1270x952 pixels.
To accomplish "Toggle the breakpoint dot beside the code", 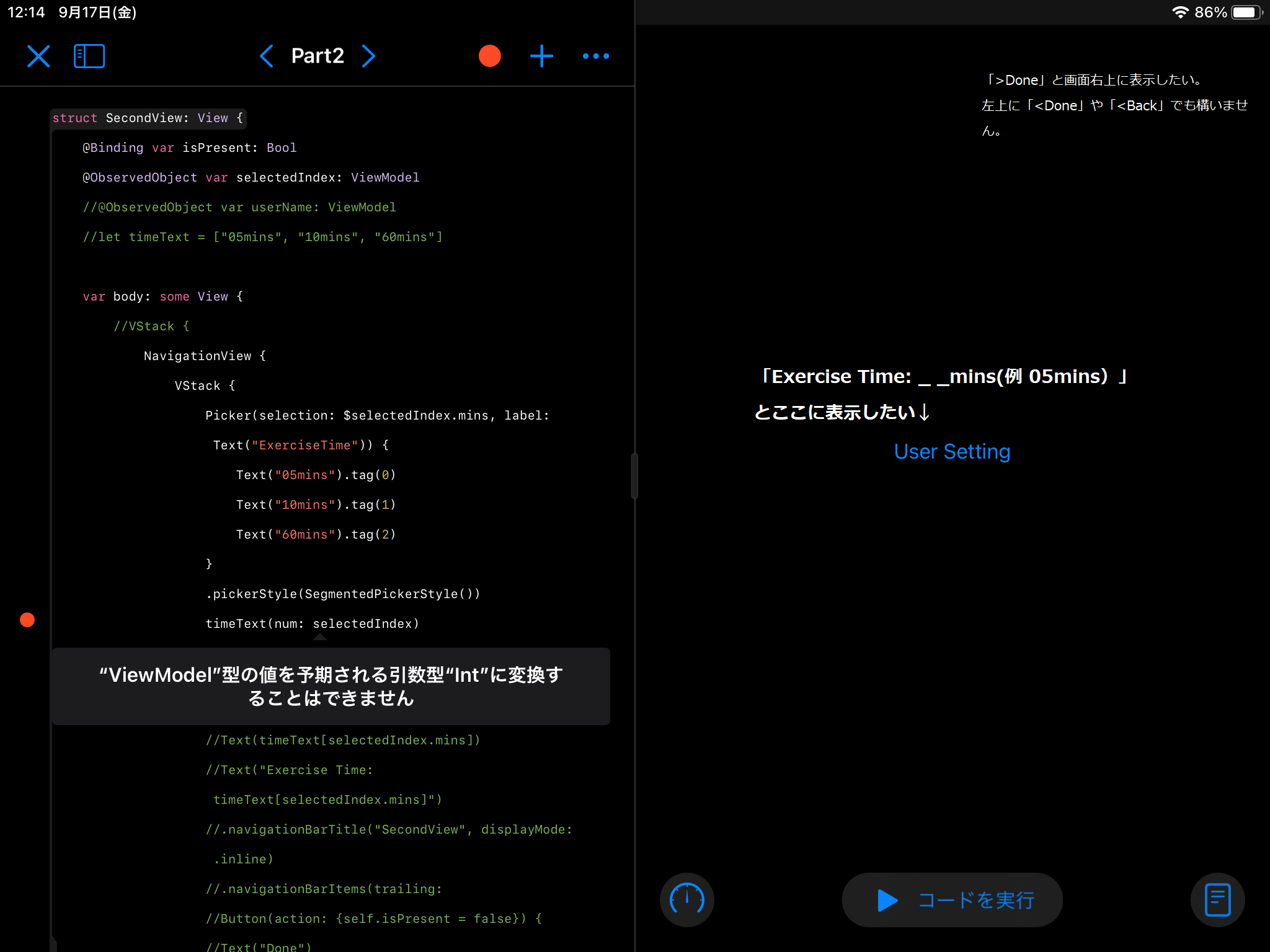I will (27, 619).
